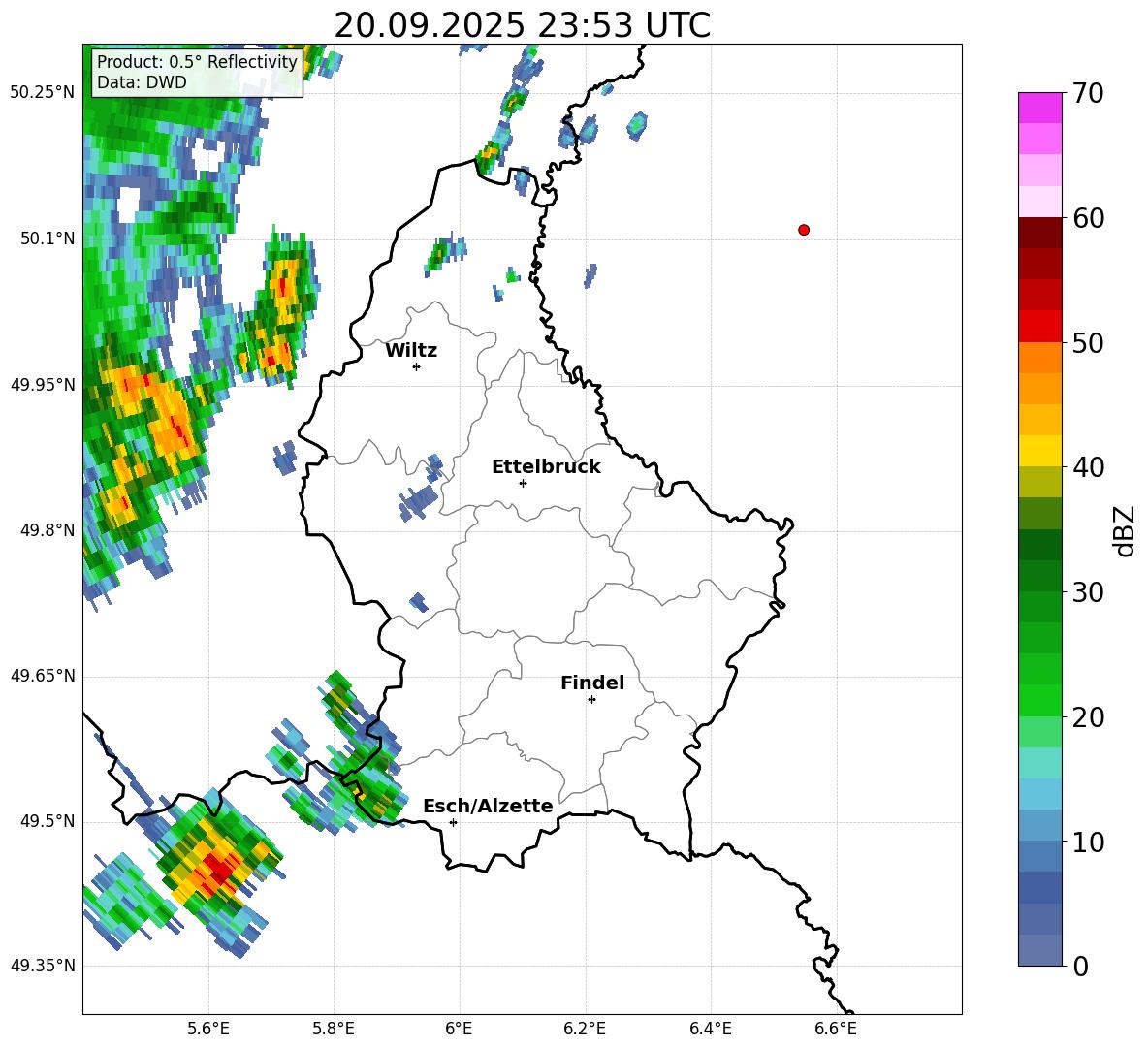Click the Wiltz city label
The height and width of the screenshot is (1048, 1148).
(411, 351)
